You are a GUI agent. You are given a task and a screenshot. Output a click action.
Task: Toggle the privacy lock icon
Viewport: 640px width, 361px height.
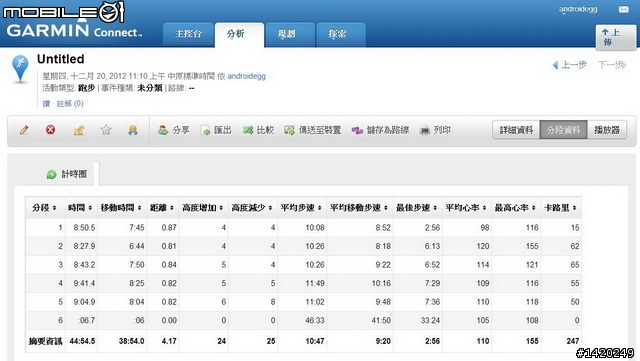click(79, 130)
